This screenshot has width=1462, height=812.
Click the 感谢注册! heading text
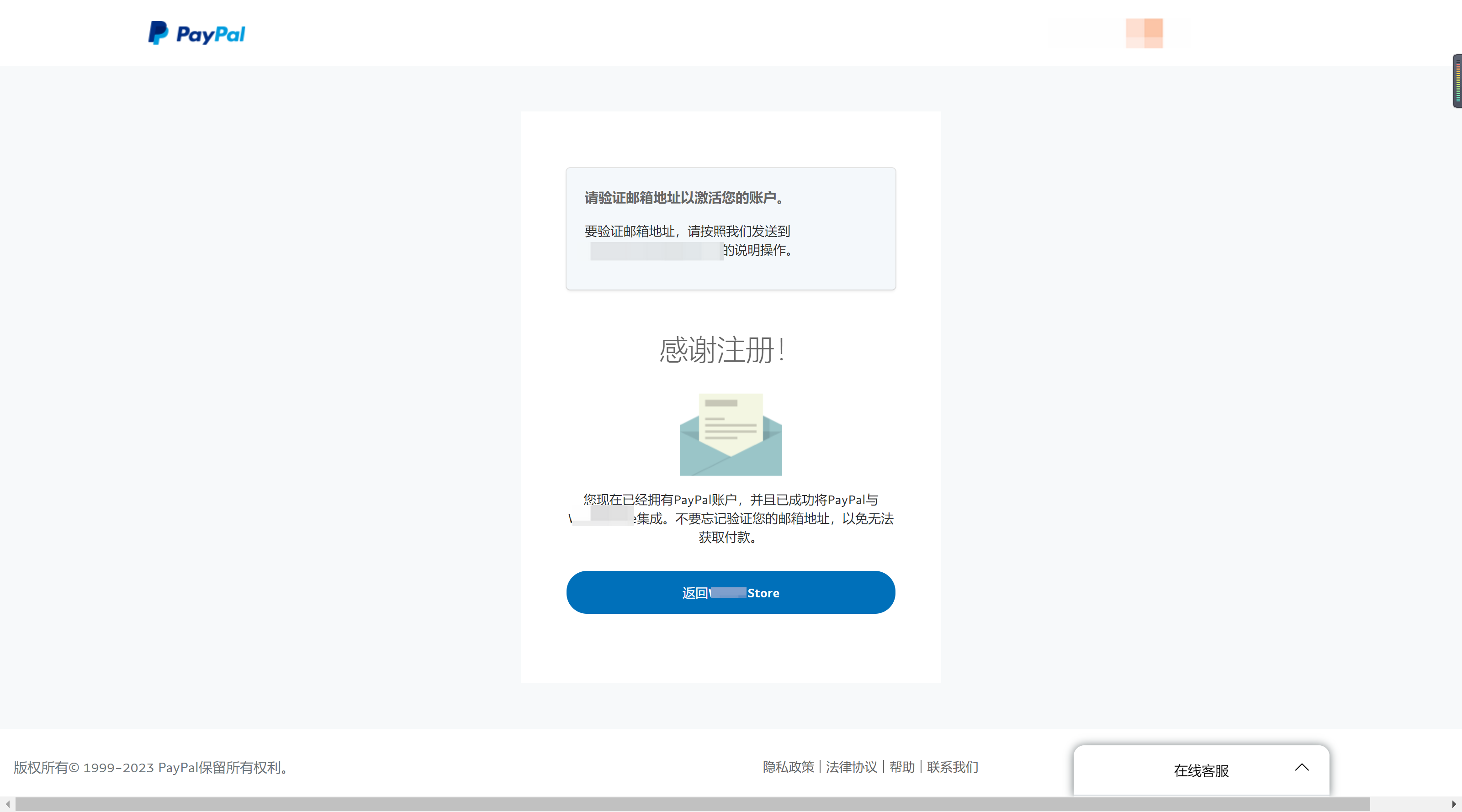click(722, 349)
